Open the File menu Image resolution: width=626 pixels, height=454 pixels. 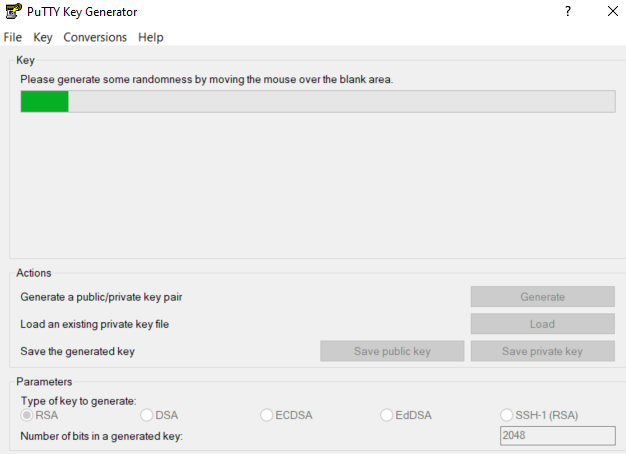(12, 37)
